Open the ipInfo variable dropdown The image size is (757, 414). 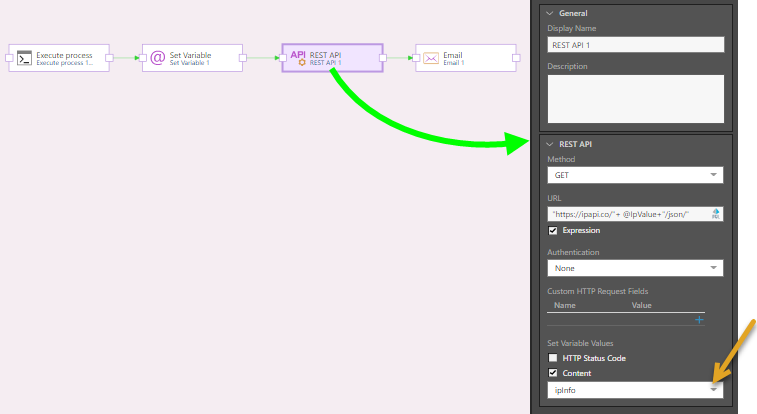pyautogui.click(x=635, y=390)
